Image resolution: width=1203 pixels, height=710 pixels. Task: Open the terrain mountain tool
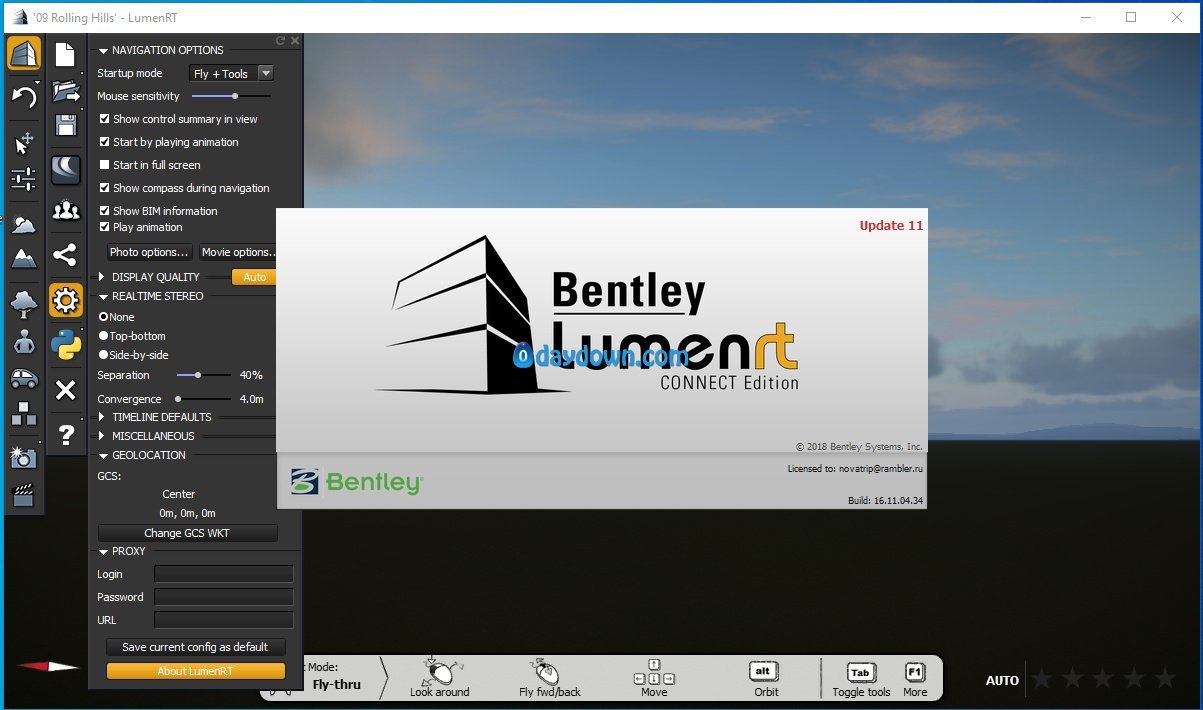pos(24,258)
